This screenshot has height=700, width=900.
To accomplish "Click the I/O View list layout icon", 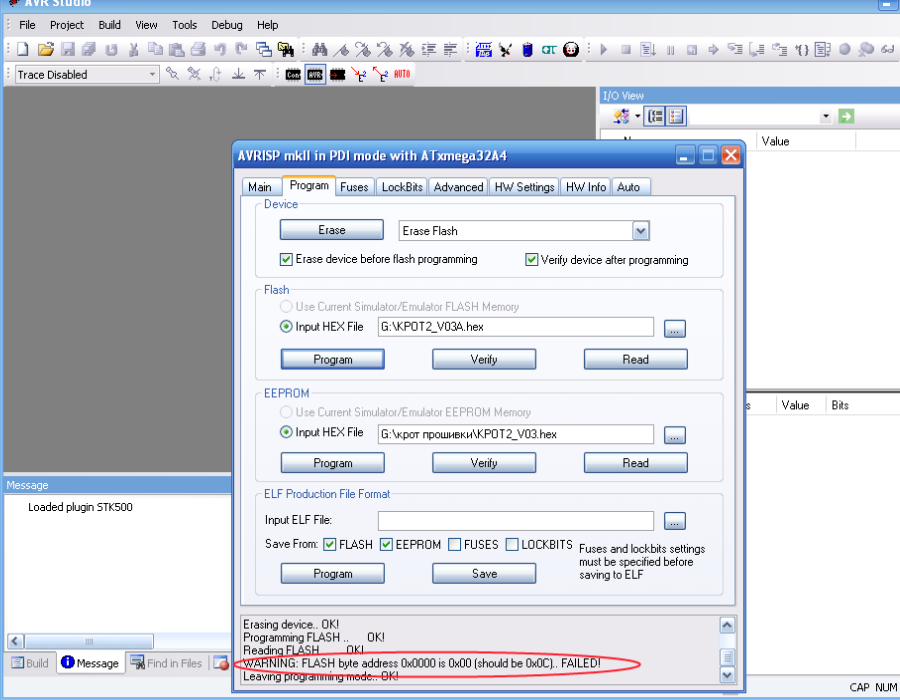I will coord(676,116).
